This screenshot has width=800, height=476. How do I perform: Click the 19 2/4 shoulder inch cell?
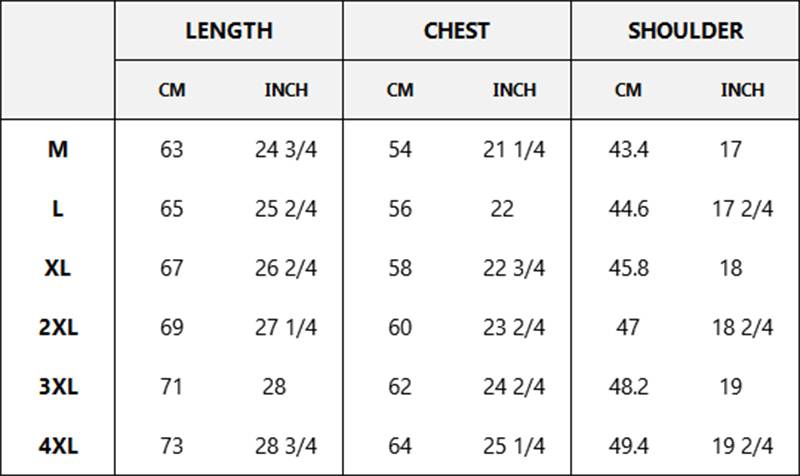pyautogui.click(x=742, y=446)
